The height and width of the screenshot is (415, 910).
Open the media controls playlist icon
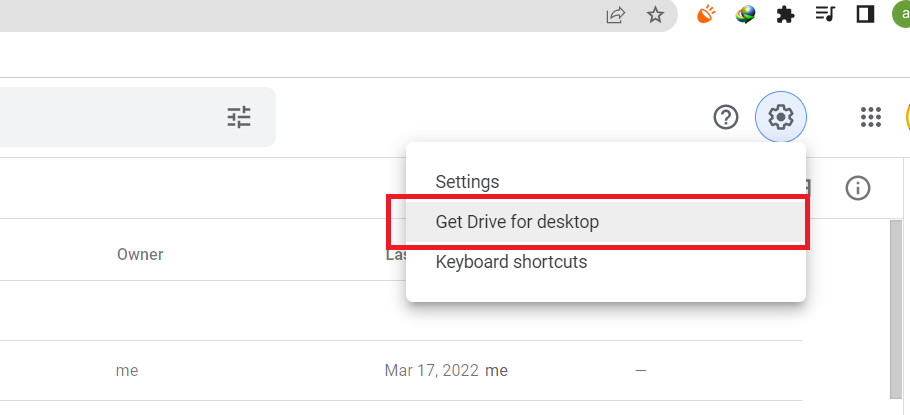[825, 15]
